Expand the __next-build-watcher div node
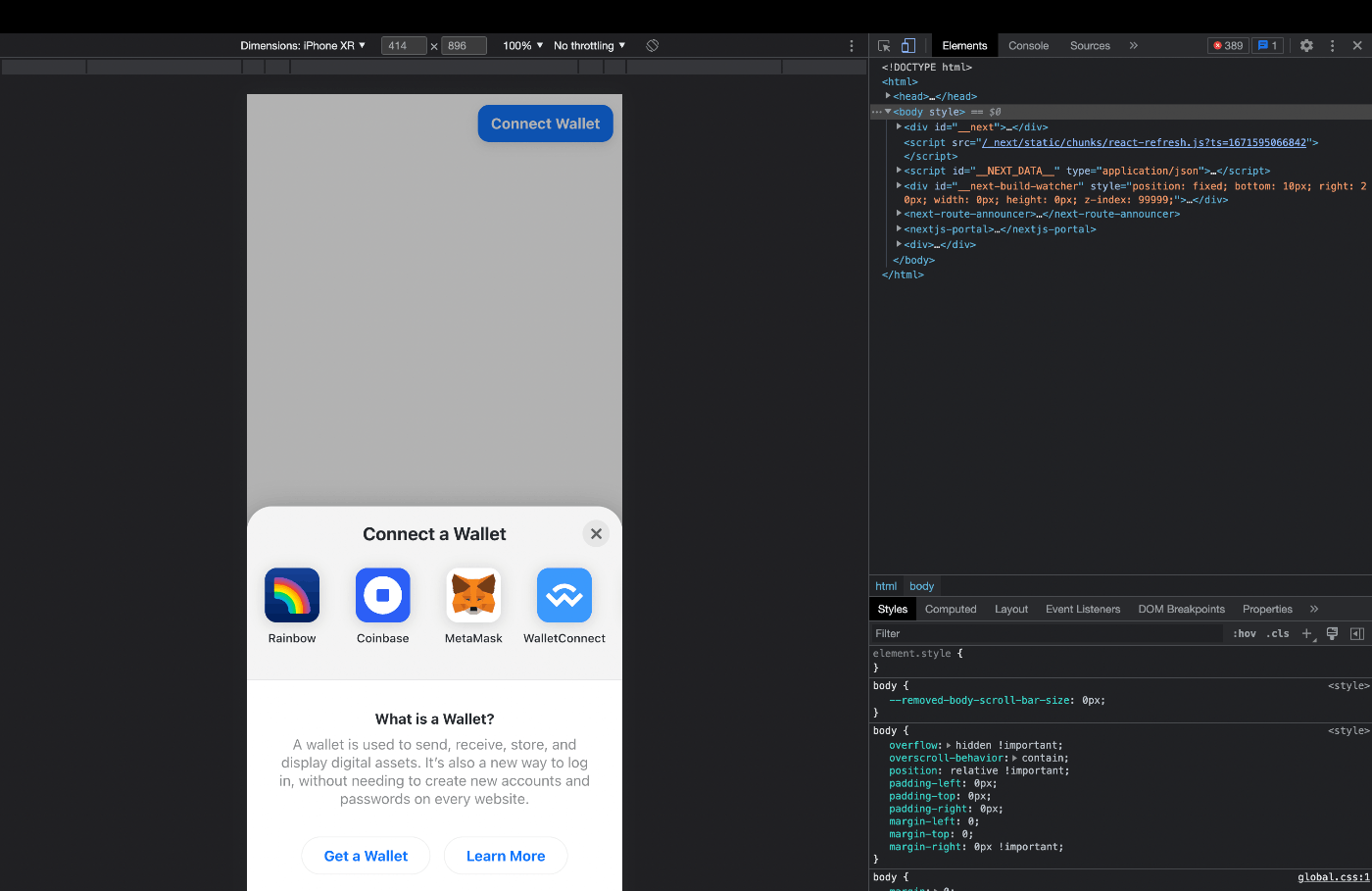 899,185
